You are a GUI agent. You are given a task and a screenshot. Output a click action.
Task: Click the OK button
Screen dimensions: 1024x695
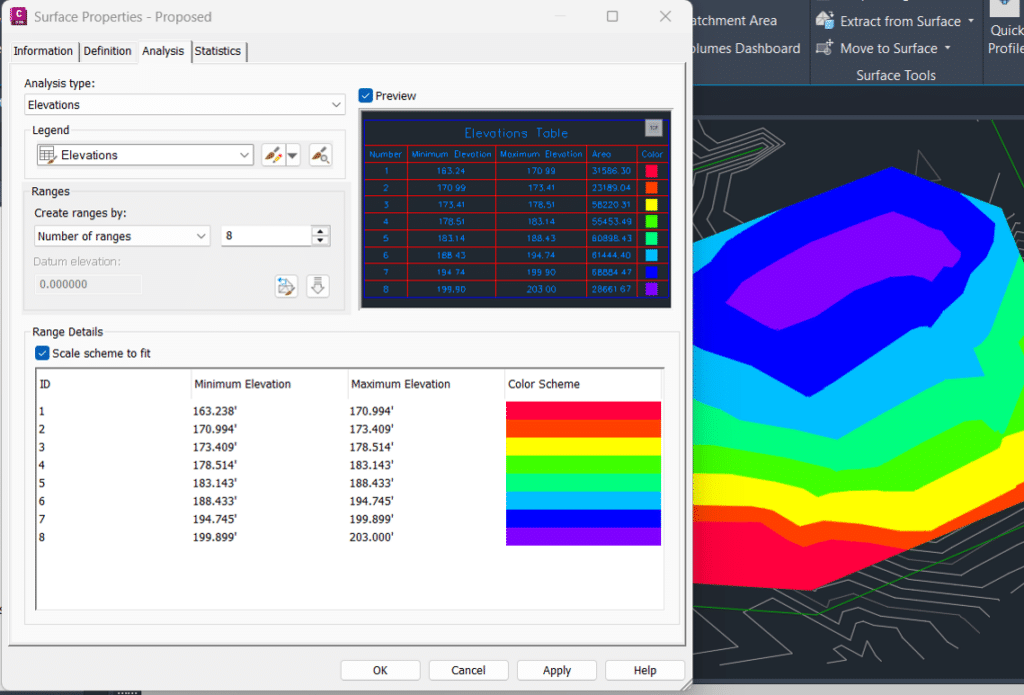coord(380,670)
